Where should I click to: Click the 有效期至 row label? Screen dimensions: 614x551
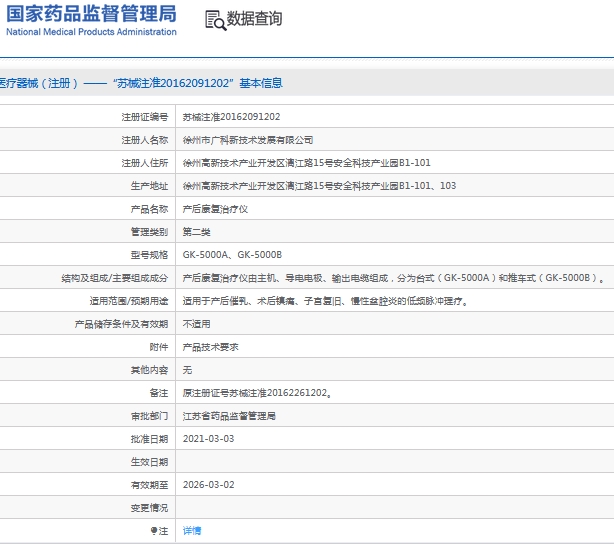click(149, 485)
